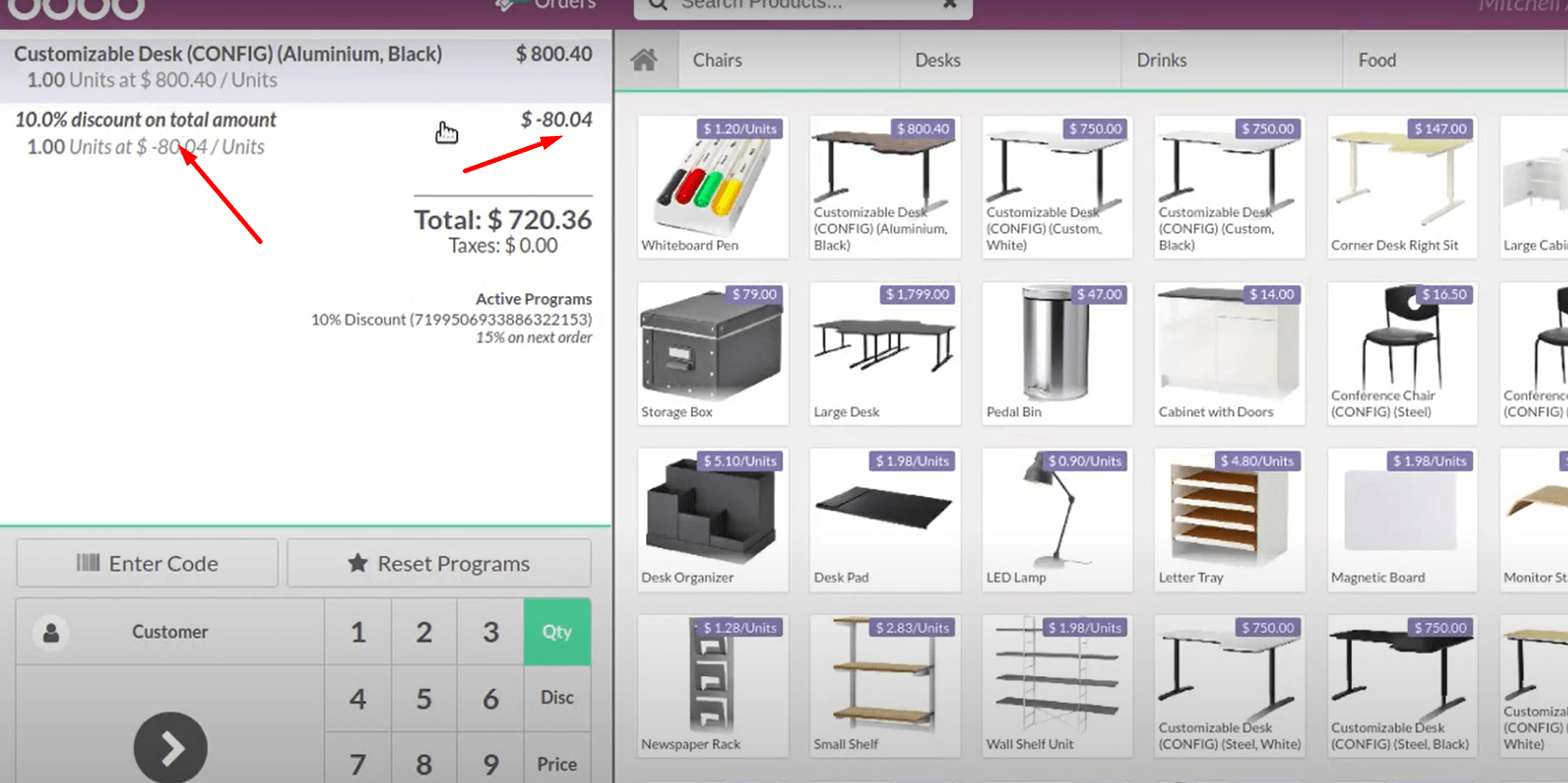This screenshot has width=1568, height=783.
Task: Open the Desks category
Action: pyautogui.click(x=1010, y=61)
